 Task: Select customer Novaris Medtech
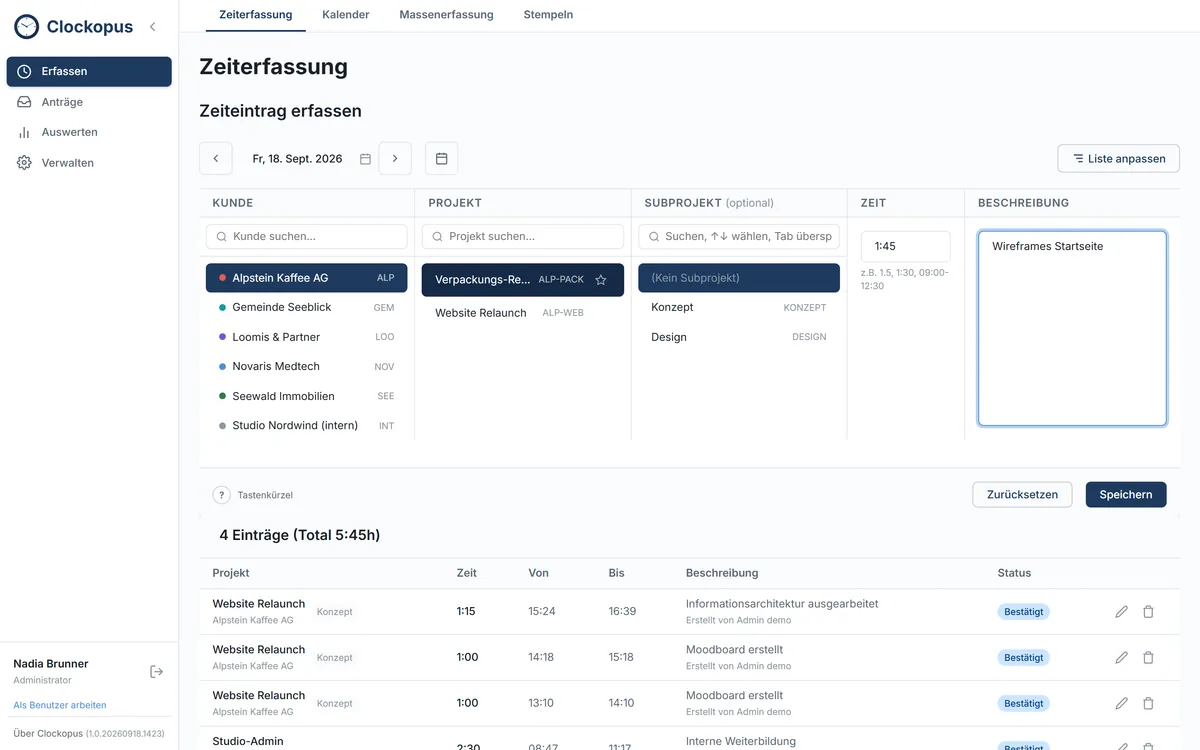tap(307, 367)
